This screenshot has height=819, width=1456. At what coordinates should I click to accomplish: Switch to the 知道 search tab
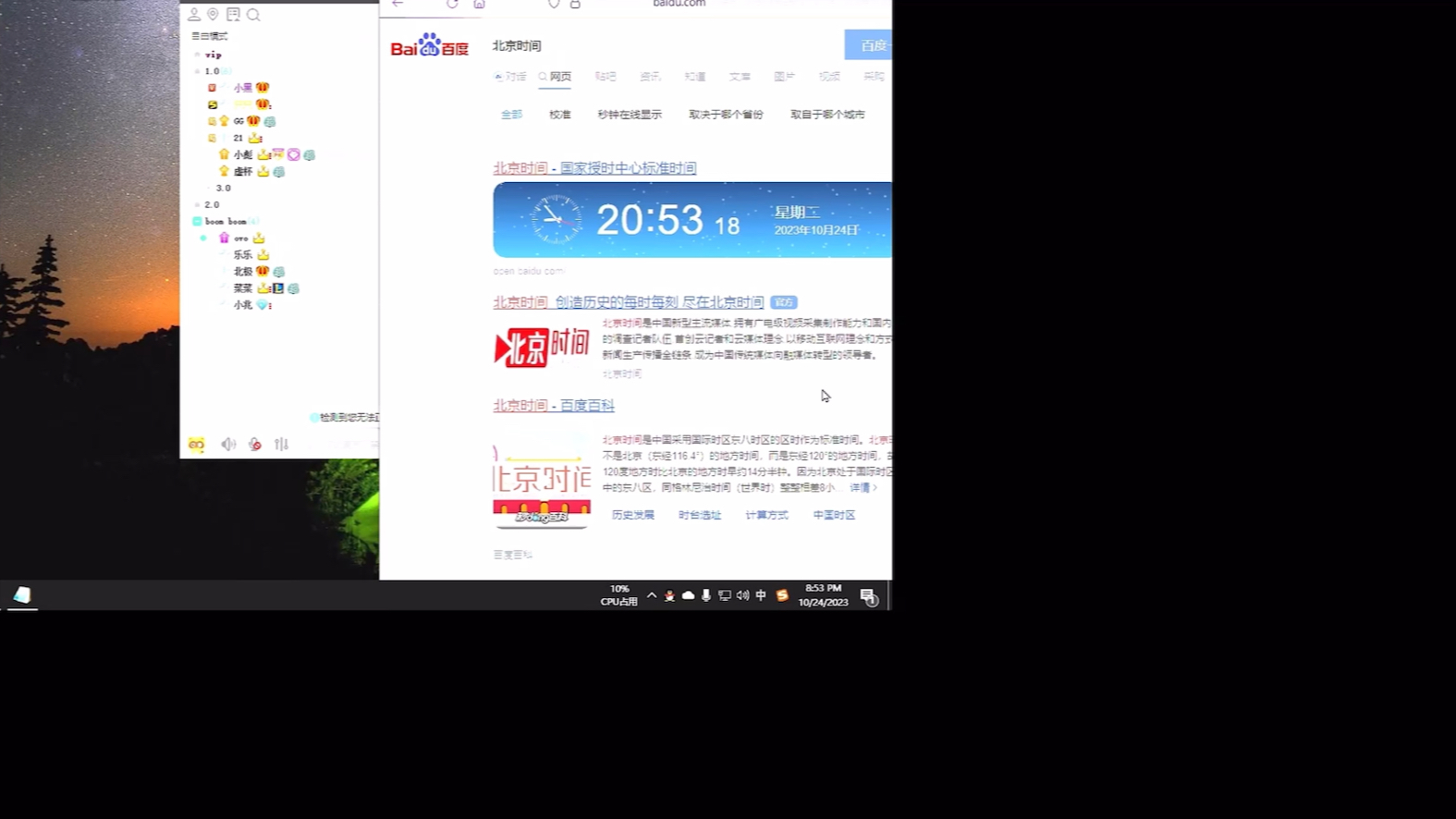[x=695, y=77]
